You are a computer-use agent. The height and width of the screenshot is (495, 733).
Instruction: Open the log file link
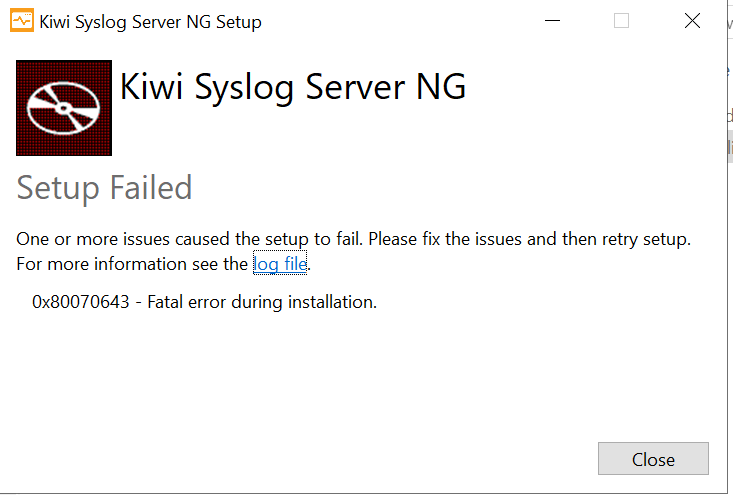click(x=280, y=264)
